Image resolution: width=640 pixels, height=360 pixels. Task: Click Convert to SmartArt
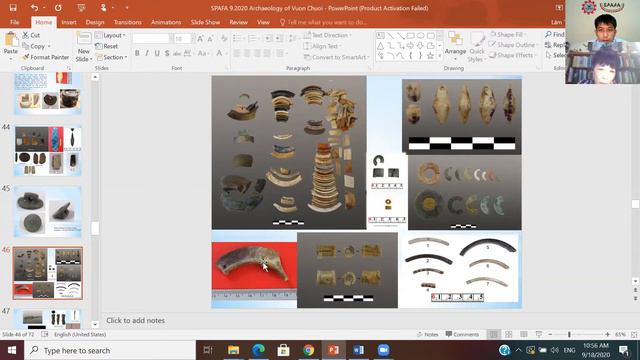pos(337,57)
